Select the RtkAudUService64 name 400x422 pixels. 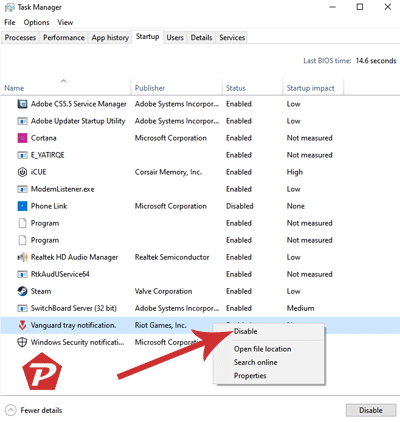click(x=60, y=274)
